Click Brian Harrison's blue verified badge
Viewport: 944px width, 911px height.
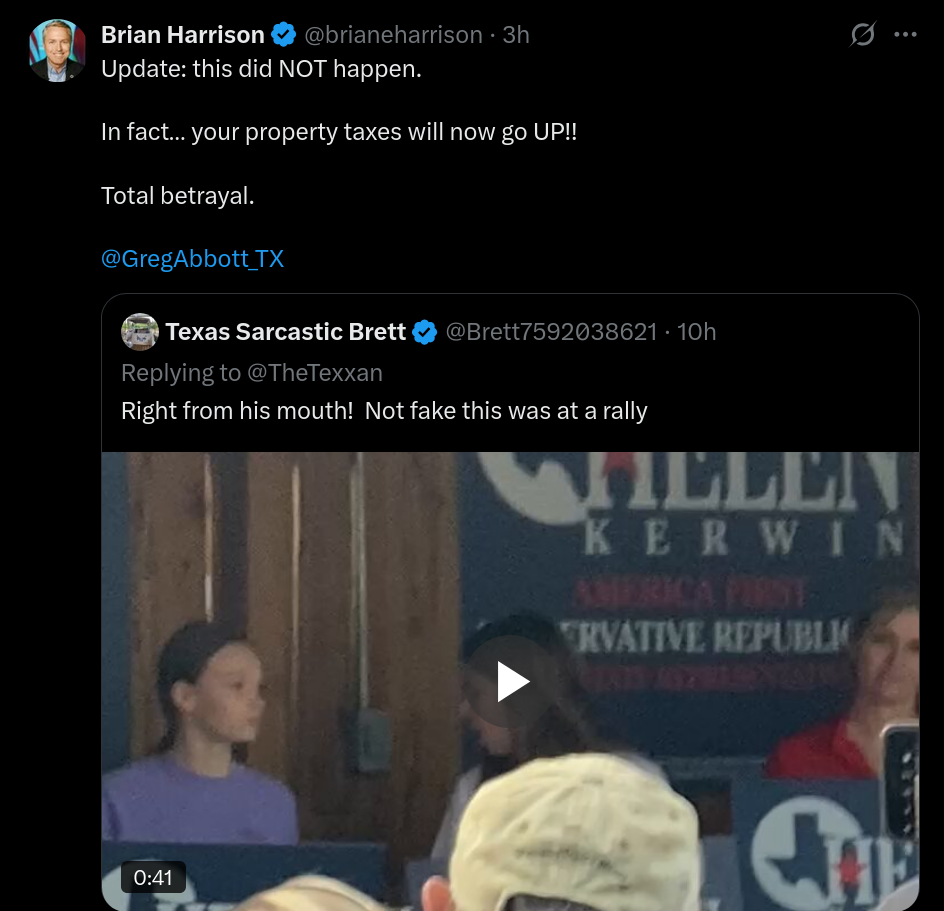pyautogui.click(x=284, y=35)
